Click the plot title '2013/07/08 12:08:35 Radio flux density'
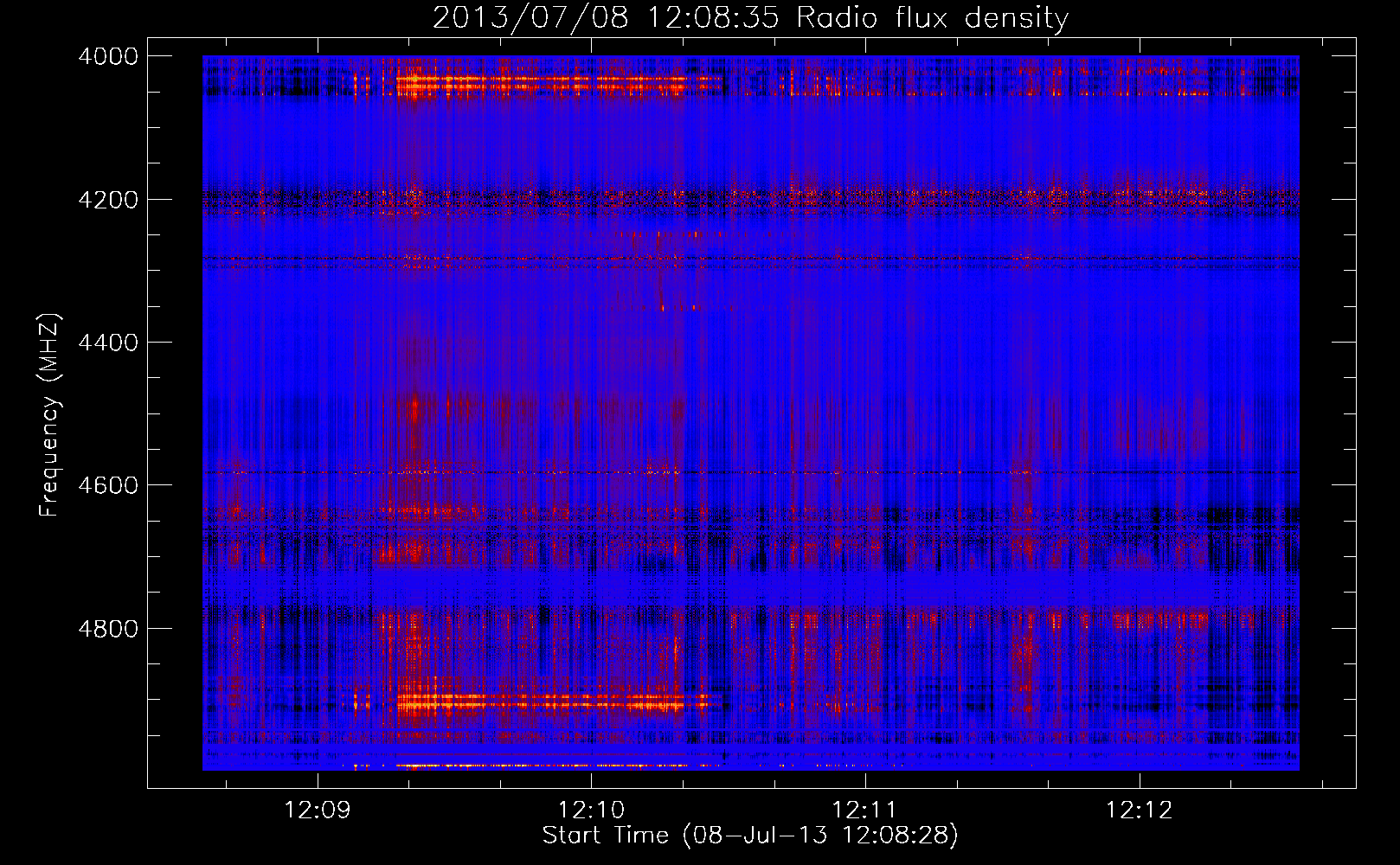This screenshot has width=1400, height=865. tap(750, 17)
